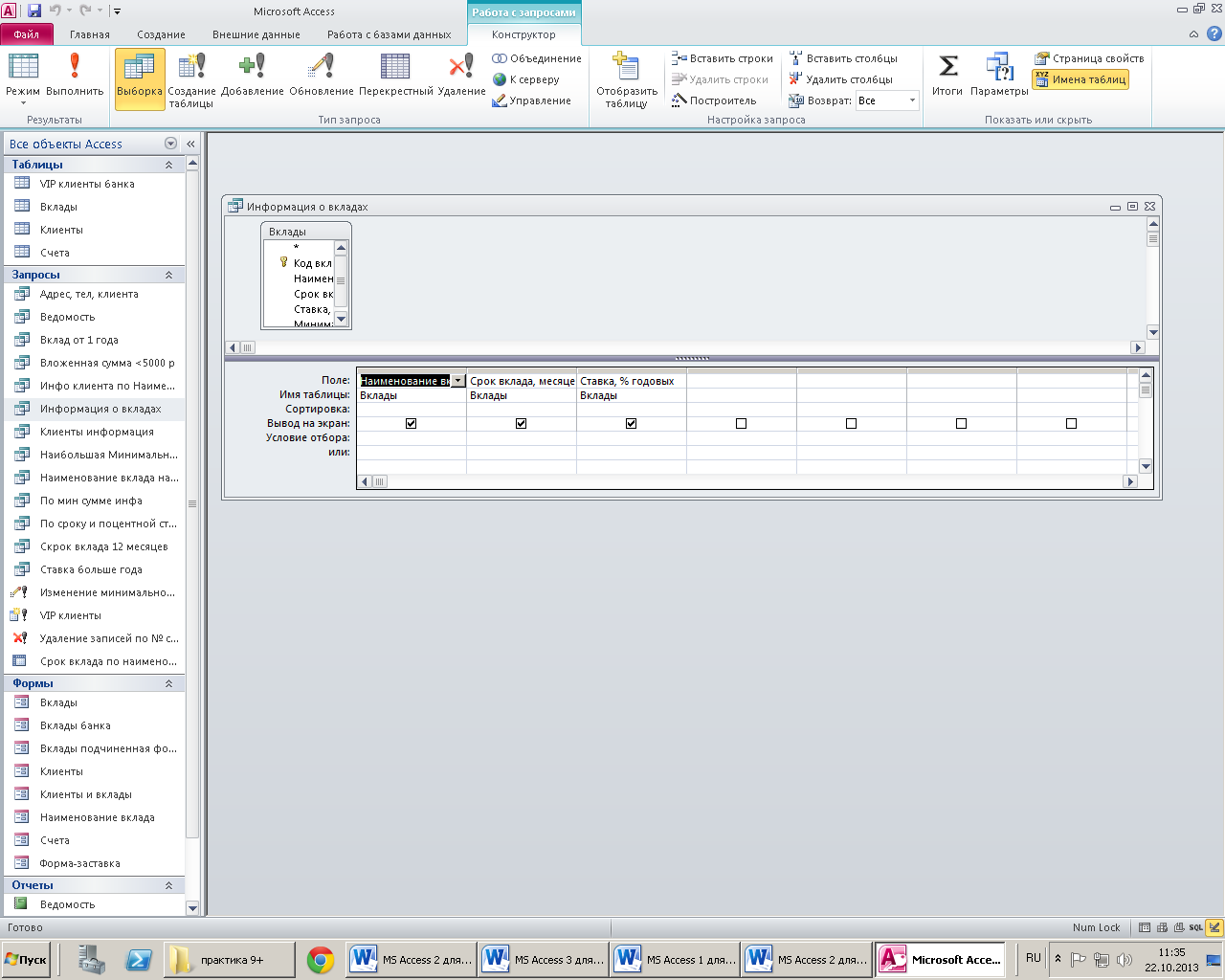This screenshot has height=980, width=1225.
Task: Check Вывод на экран in sixth column
Action: [962, 423]
